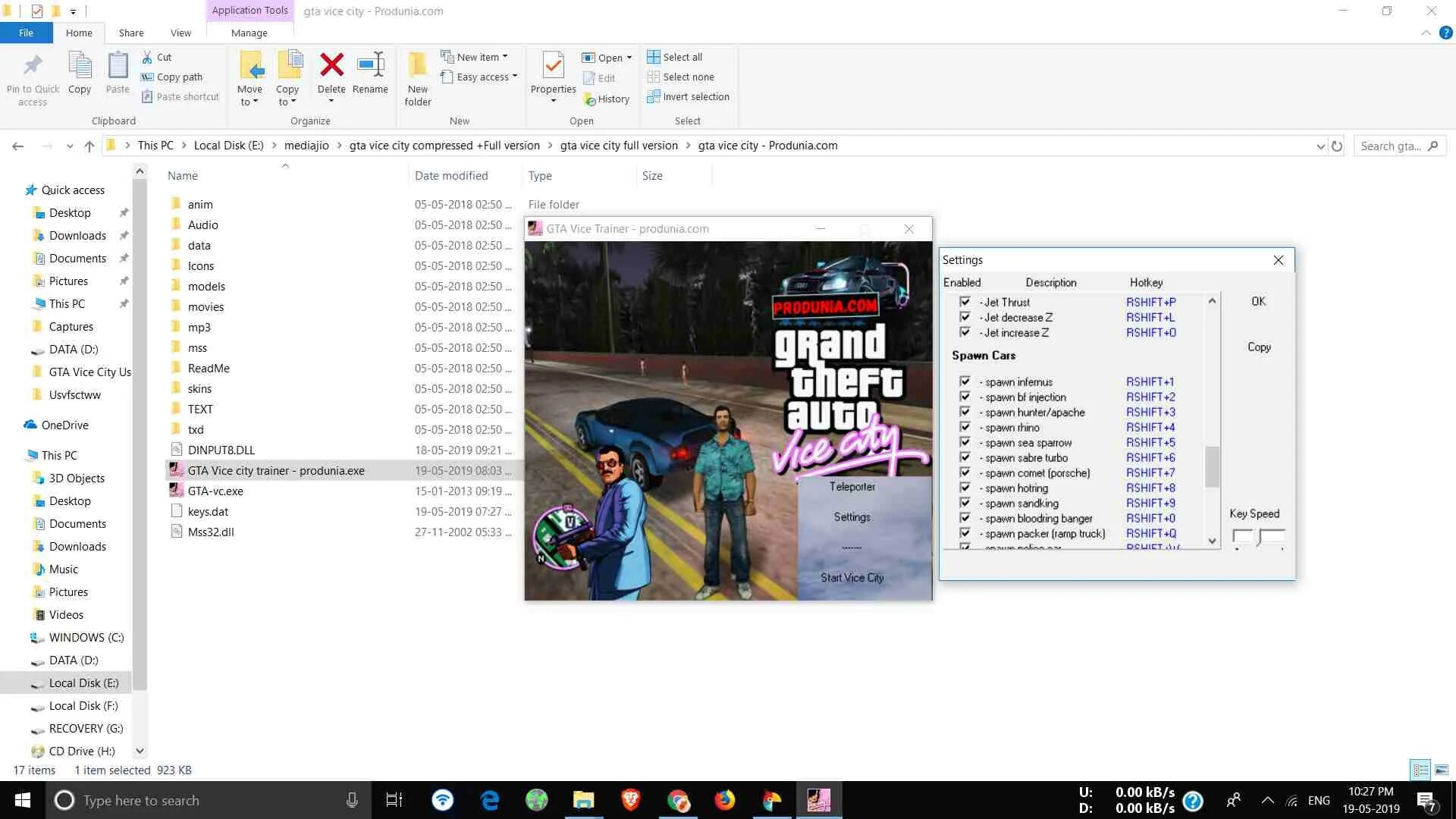Click Select none in ribbon
This screenshot has height=819, width=1456.
(681, 77)
